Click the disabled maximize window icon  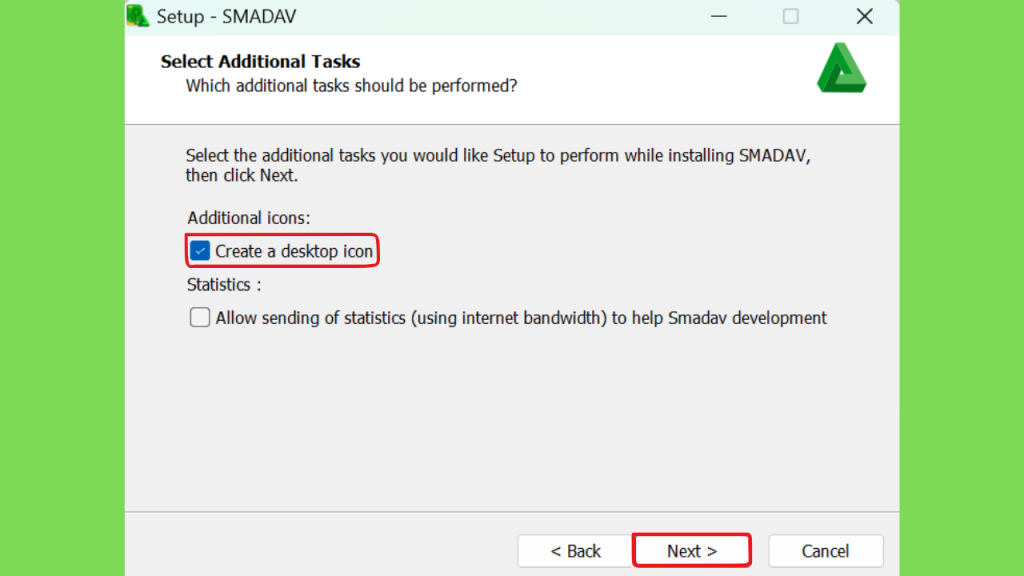(790, 16)
